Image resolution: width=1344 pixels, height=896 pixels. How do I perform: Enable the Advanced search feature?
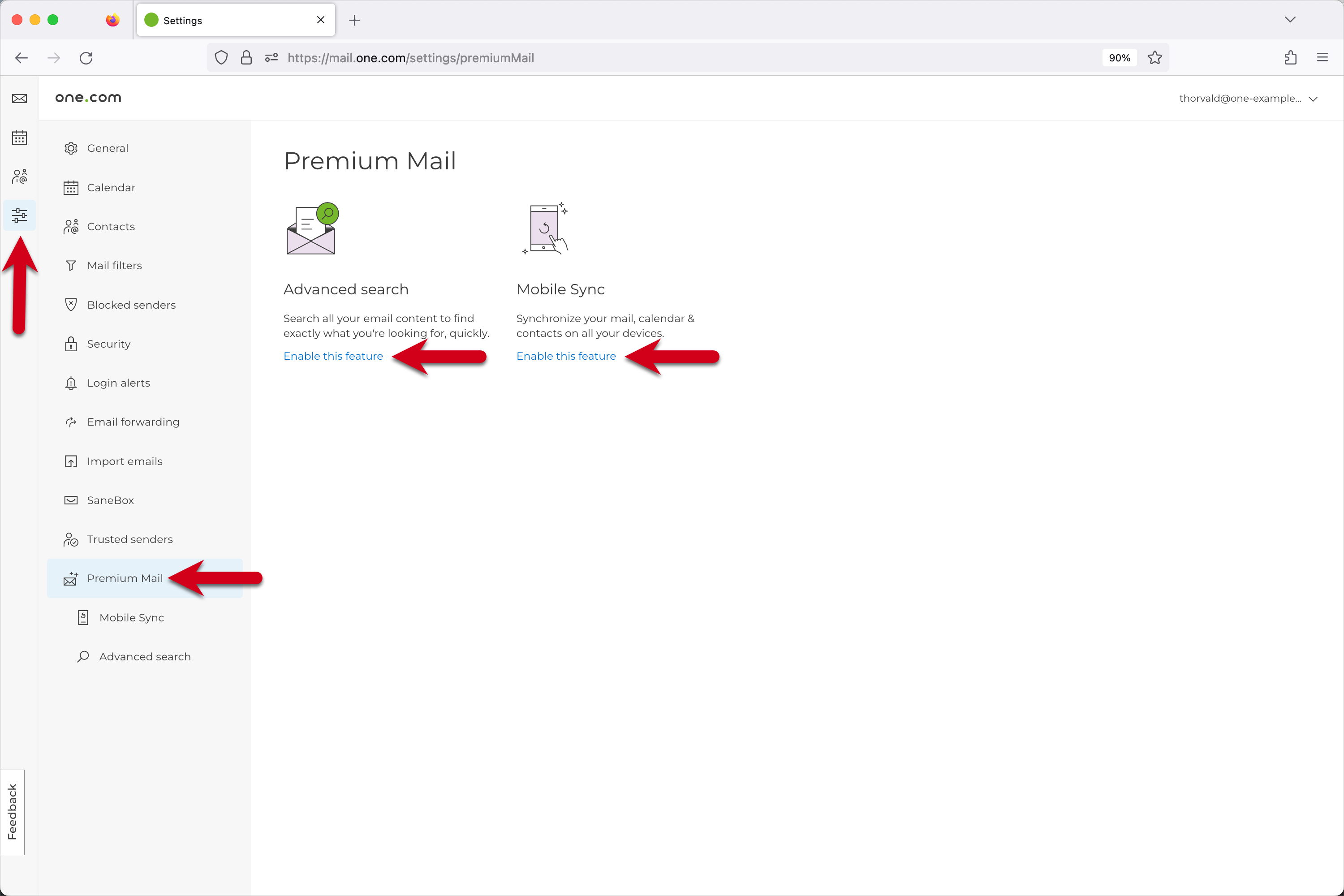pyautogui.click(x=333, y=356)
